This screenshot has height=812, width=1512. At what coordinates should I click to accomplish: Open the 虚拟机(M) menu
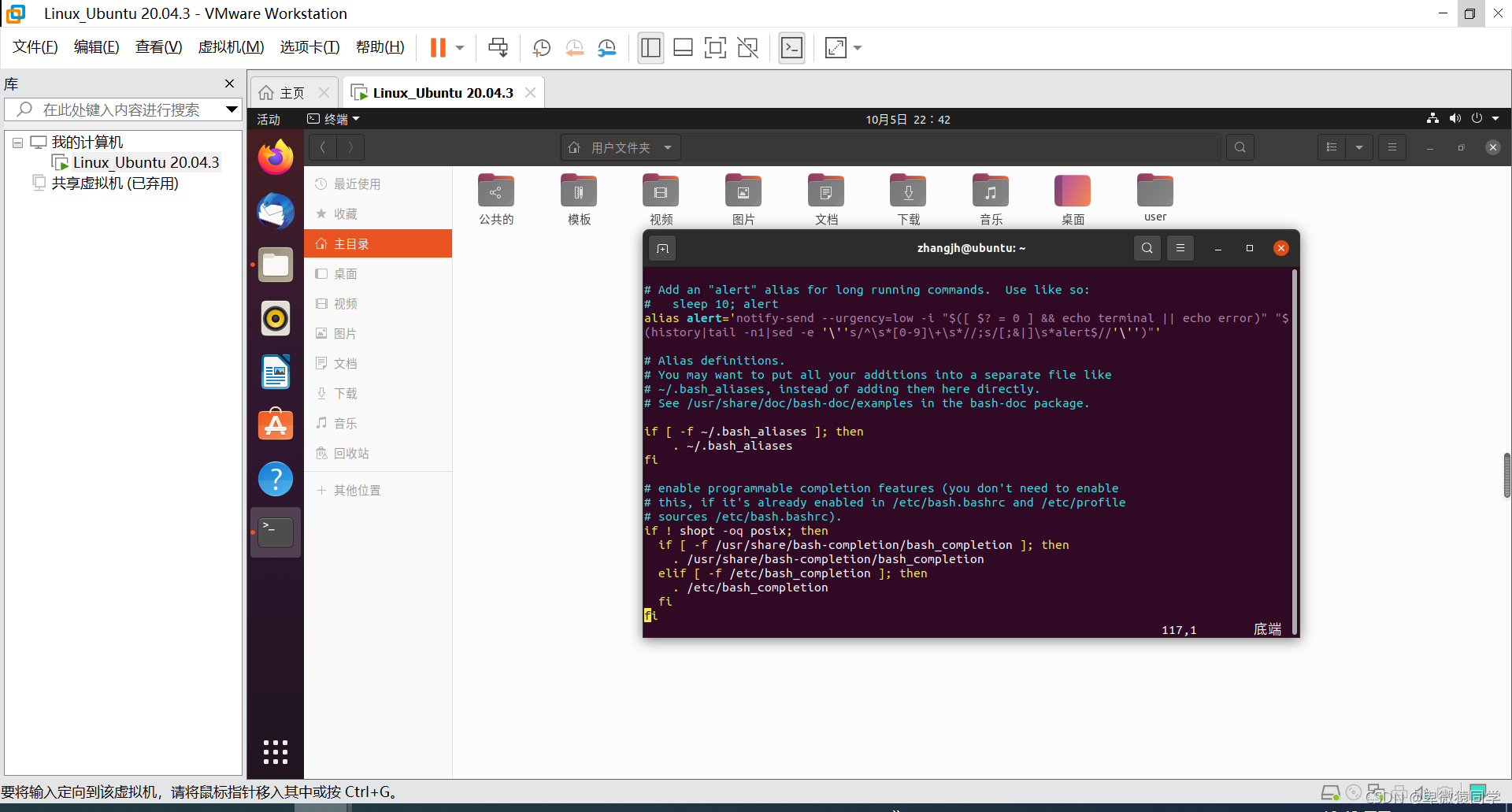[x=230, y=46]
